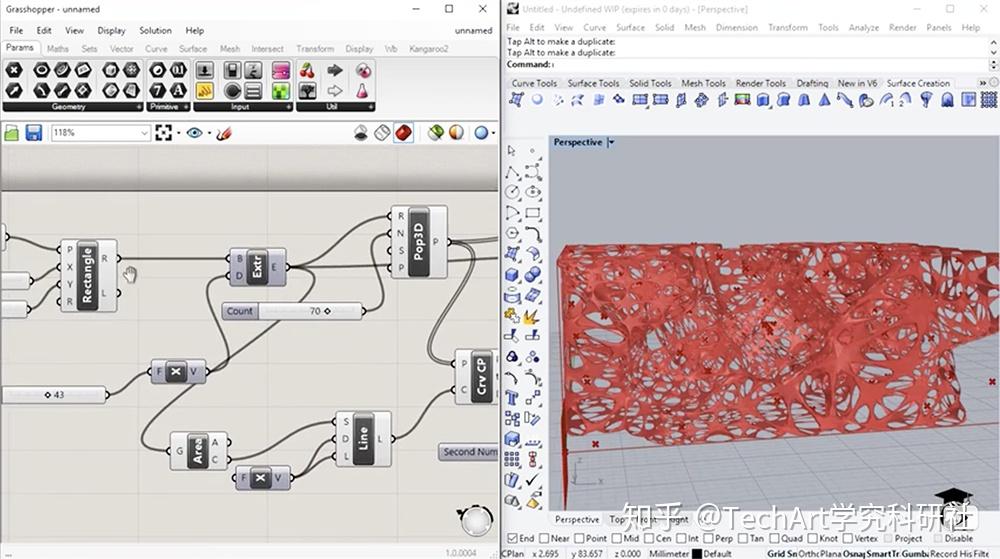Click the Pop3D component on canvas

pyautogui.click(x=418, y=242)
